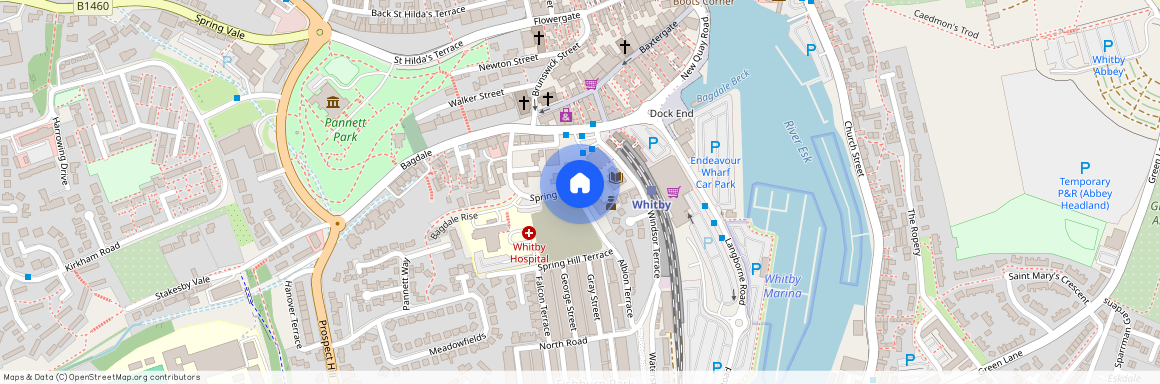Select the pink gift shop bag icon
Image resolution: width=1160 pixels, height=384 pixels.
pos(566,115)
